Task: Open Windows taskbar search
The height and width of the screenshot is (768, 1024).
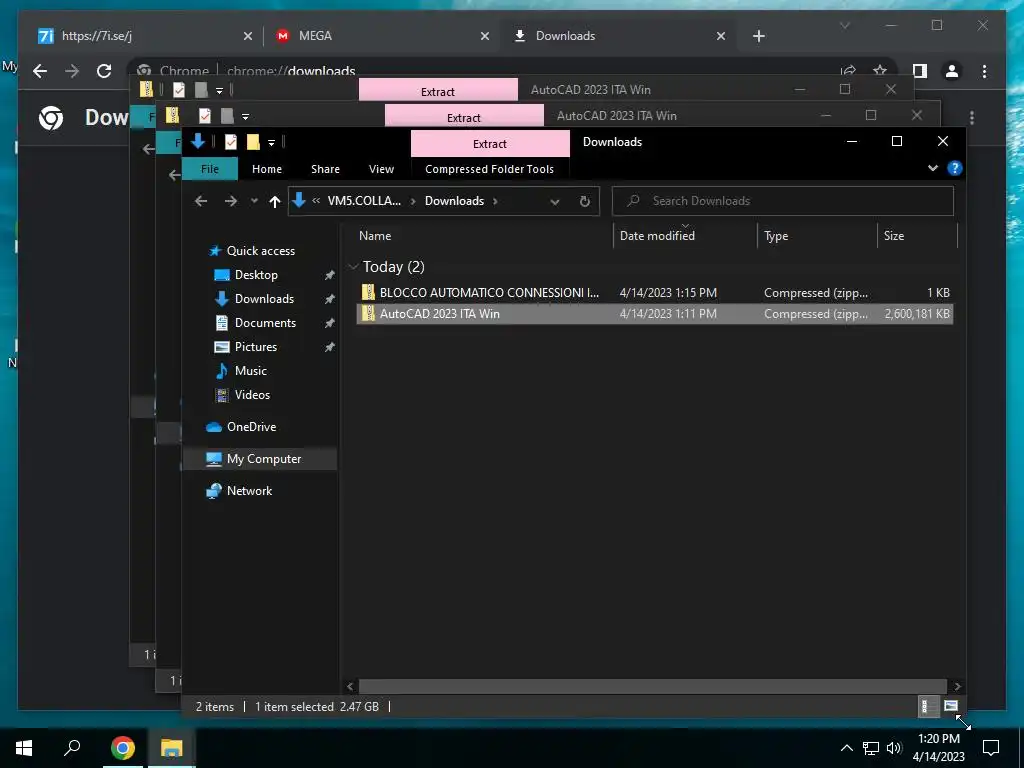Action: pyautogui.click(x=72, y=748)
